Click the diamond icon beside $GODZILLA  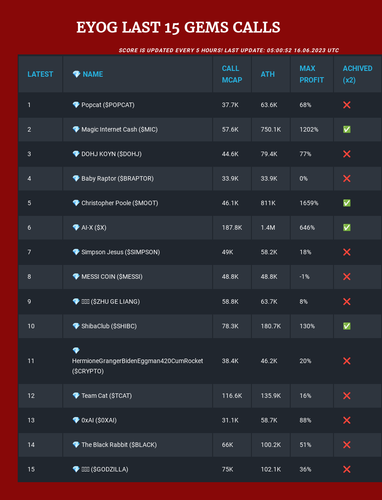click(76, 469)
